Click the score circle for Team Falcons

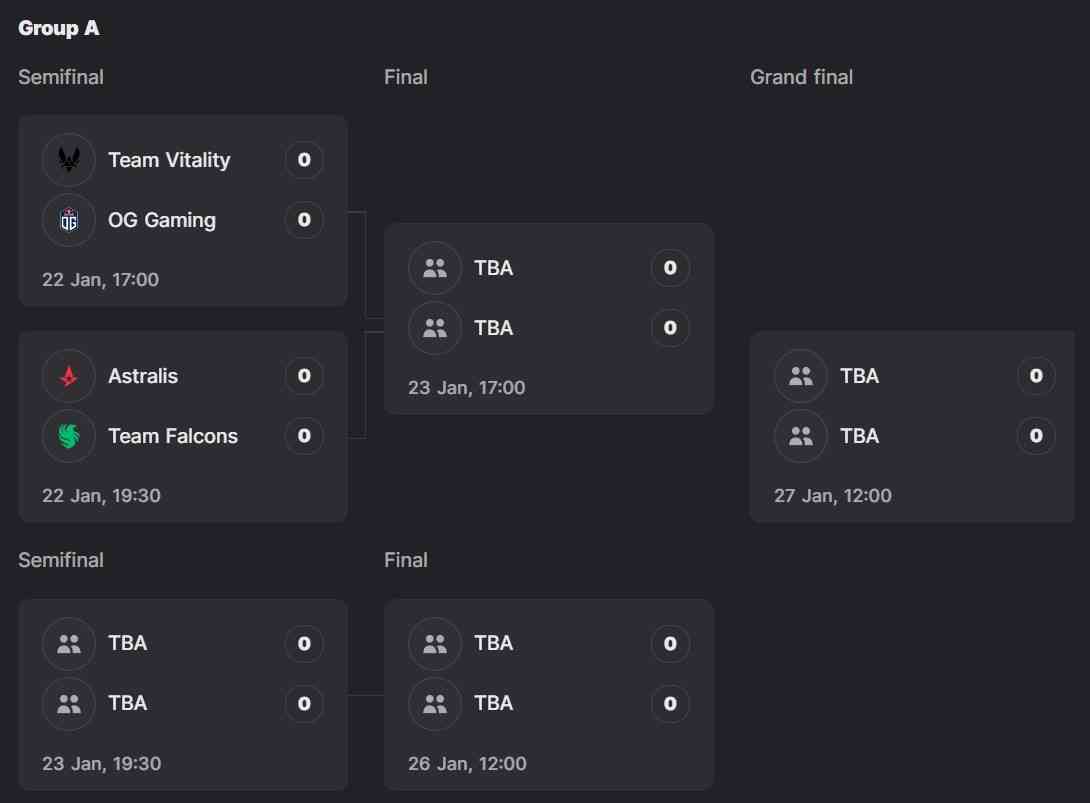[303, 436]
